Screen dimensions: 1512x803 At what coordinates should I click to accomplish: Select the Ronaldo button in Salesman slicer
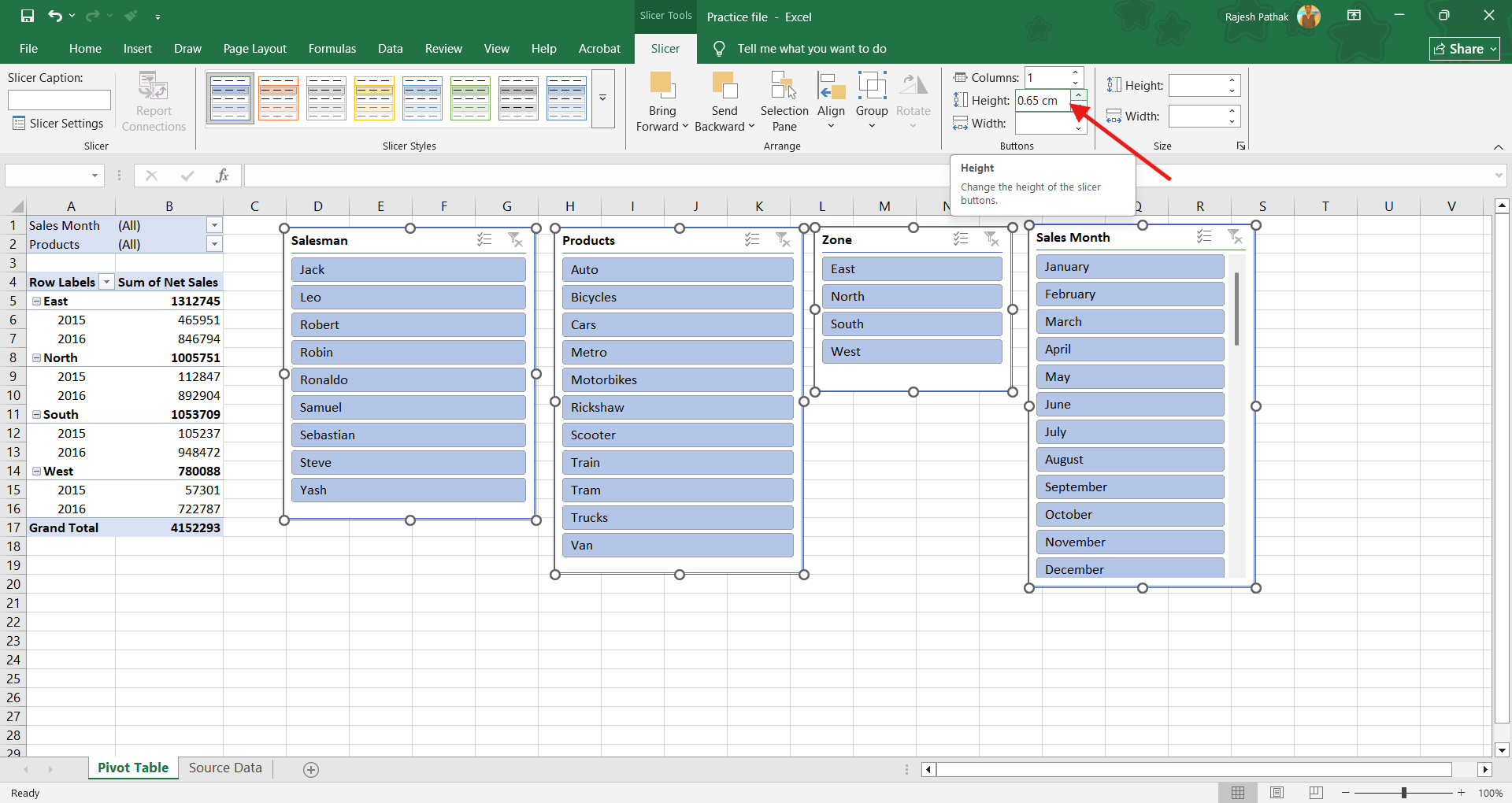pyautogui.click(x=408, y=379)
